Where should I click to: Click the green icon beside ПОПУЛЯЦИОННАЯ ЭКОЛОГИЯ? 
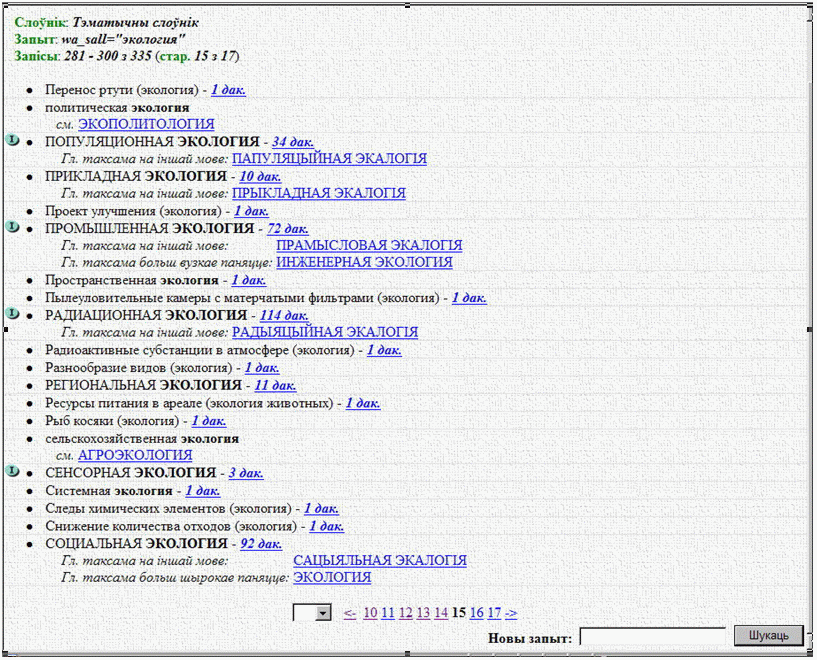click(12, 140)
